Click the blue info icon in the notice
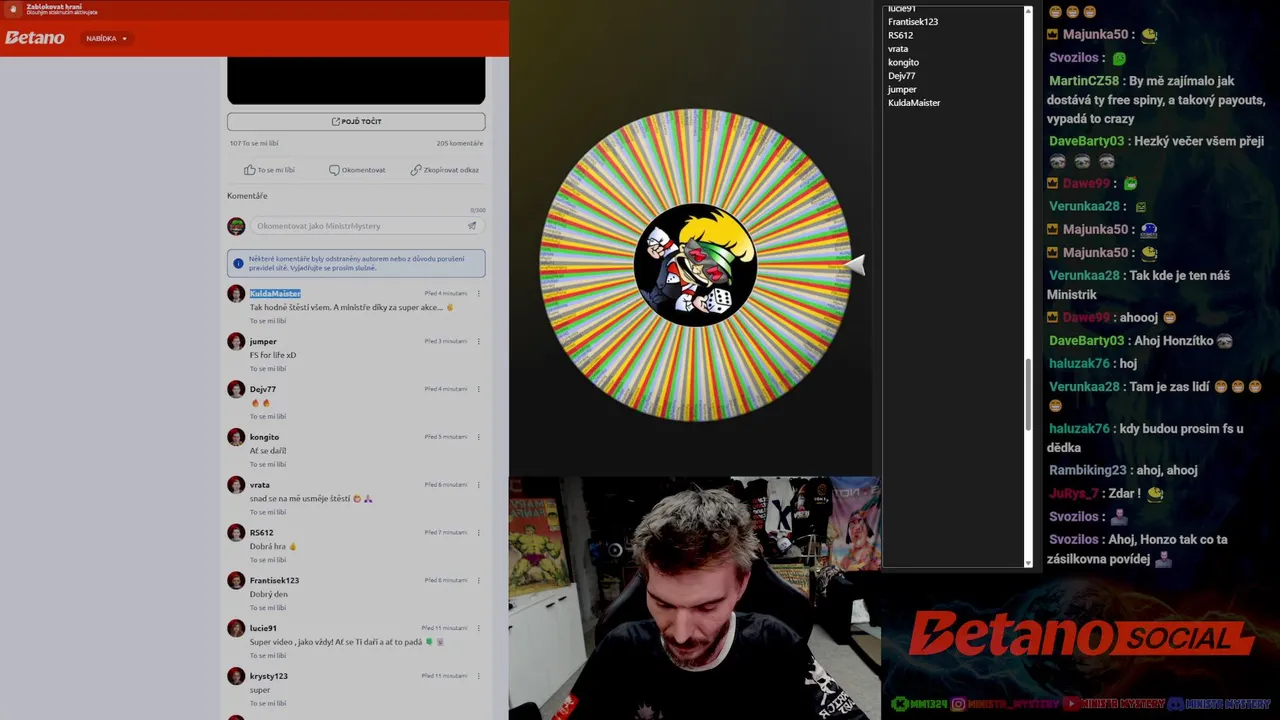The height and width of the screenshot is (720, 1280). coord(238,264)
